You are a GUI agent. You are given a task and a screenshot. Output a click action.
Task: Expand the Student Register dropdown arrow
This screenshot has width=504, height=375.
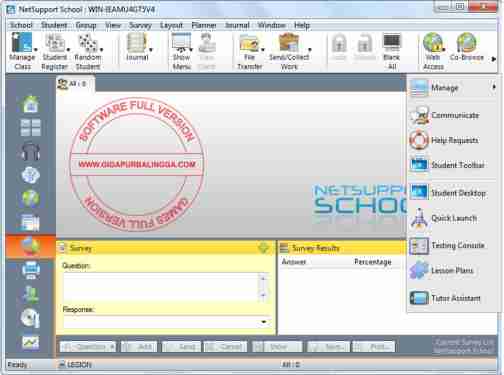coord(69,50)
